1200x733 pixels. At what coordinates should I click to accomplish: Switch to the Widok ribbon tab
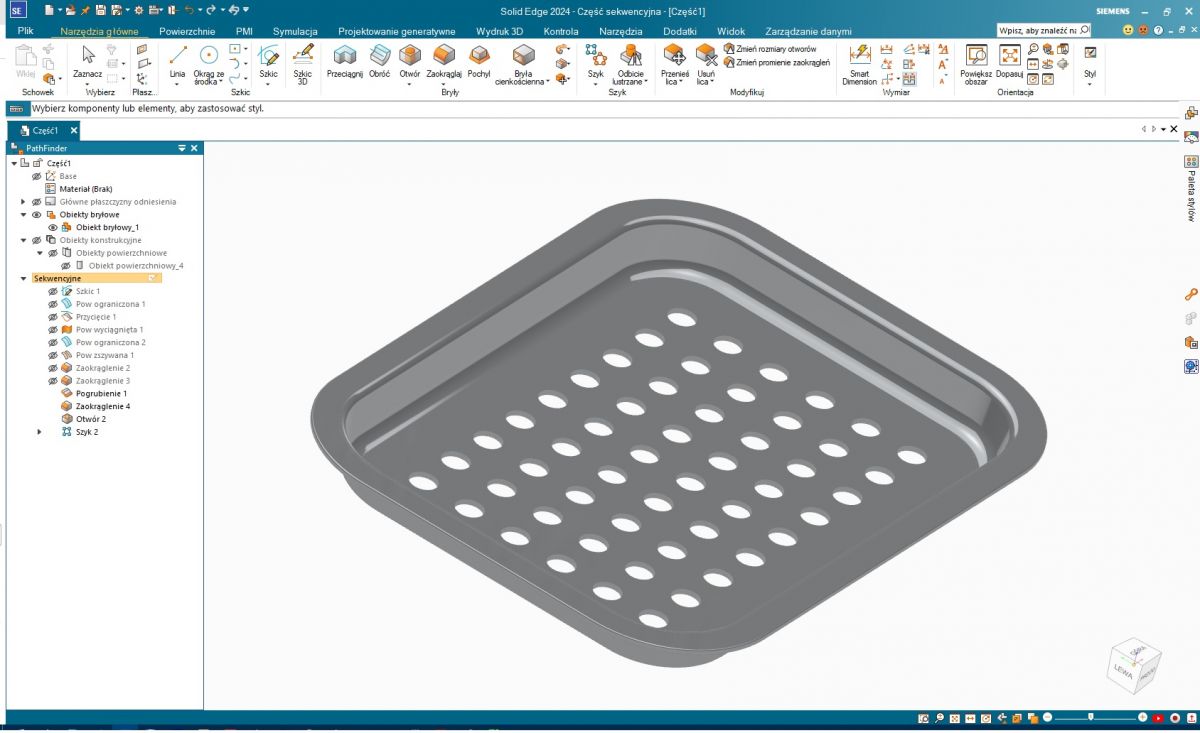[x=731, y=31]
